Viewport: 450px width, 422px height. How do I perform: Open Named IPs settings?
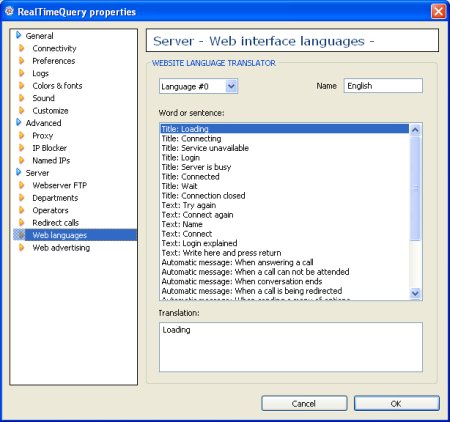(x=51, y=160)
